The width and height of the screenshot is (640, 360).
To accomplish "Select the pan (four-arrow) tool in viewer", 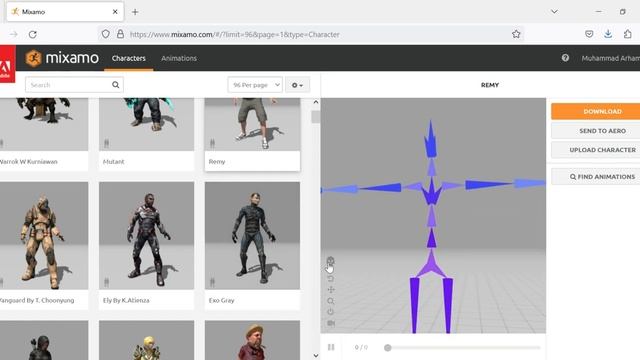I will click(x=331, y=290).
